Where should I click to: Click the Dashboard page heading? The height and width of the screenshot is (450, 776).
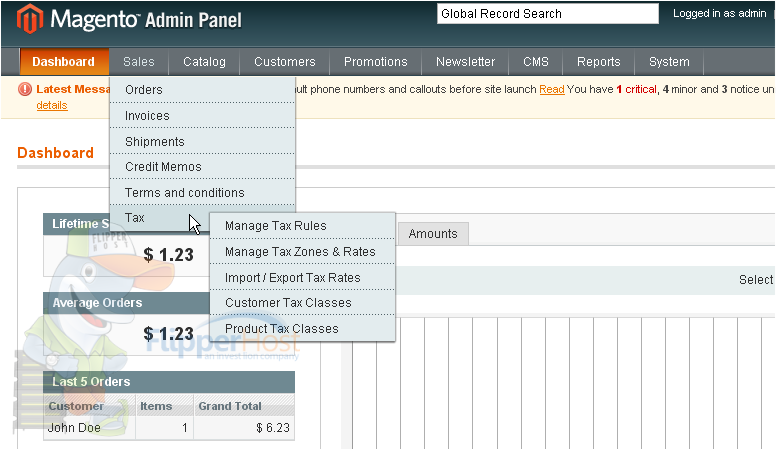[55, 153]
